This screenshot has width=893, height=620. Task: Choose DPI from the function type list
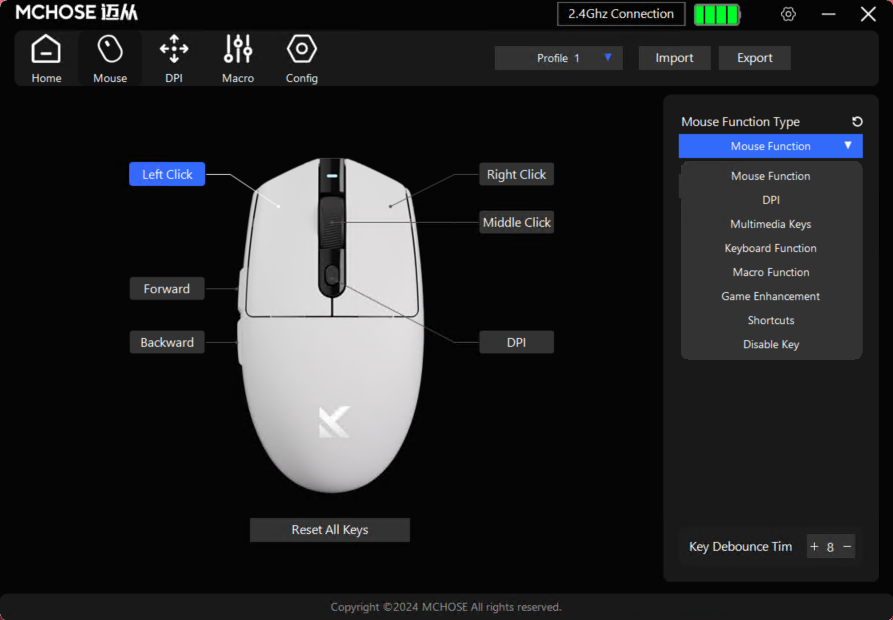771,200
